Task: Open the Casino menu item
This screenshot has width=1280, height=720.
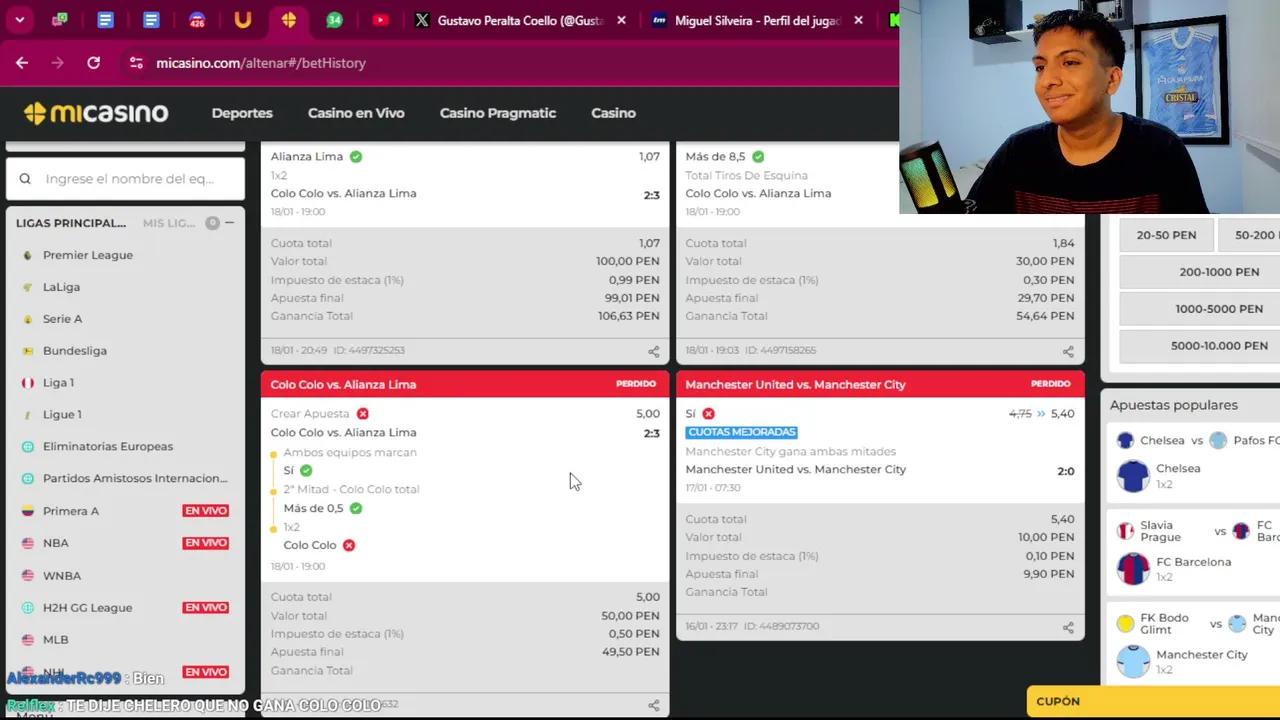Action: pyautogui.click(x=613, y=113)
